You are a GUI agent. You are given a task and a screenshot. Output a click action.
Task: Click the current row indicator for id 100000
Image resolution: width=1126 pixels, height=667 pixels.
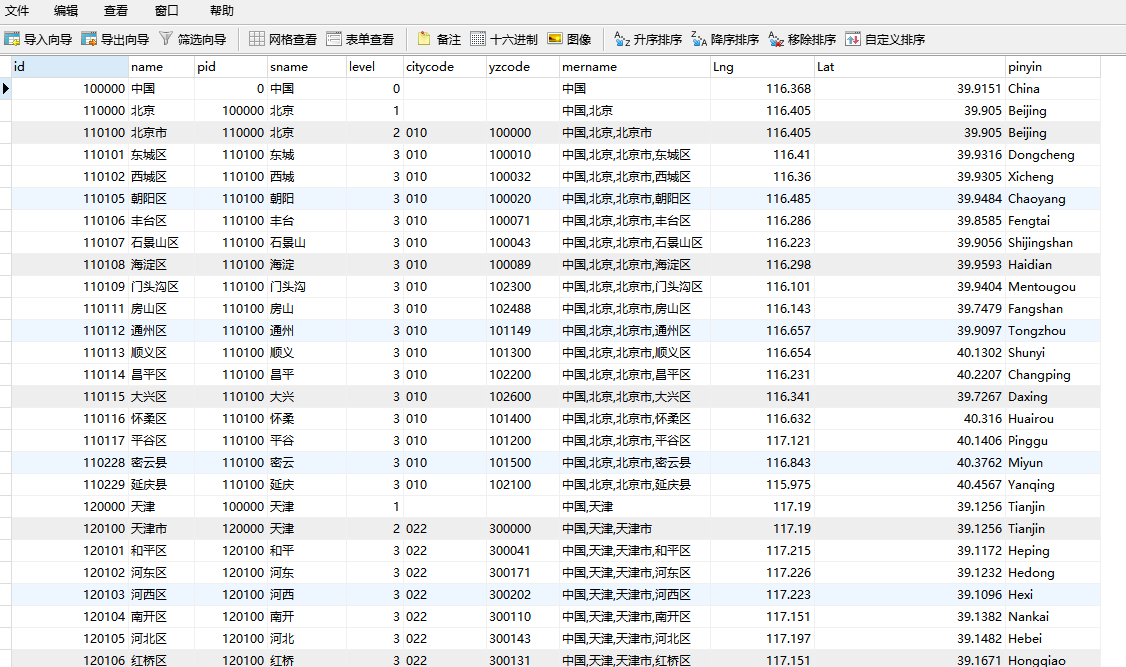(6, 88)
